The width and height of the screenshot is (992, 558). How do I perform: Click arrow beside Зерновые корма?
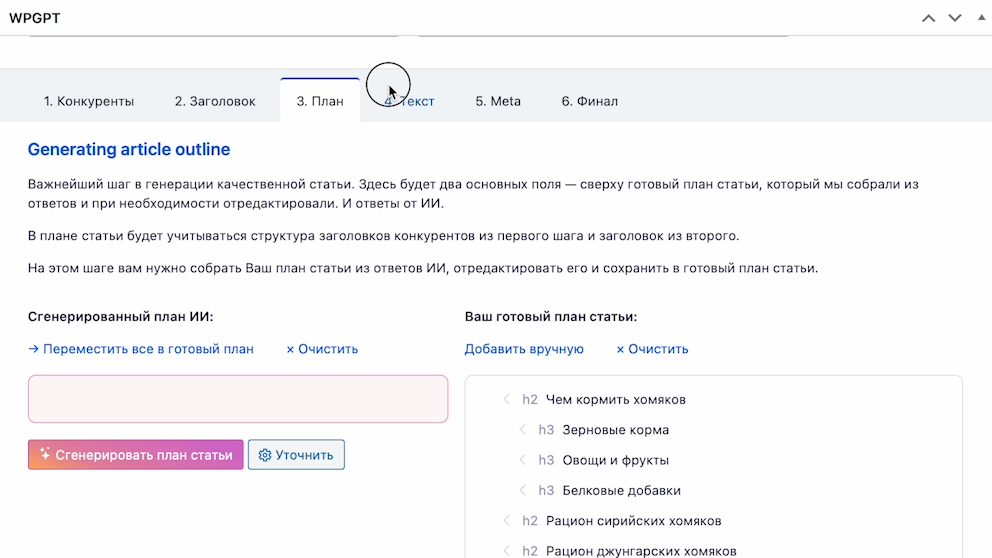coord(523,430)
